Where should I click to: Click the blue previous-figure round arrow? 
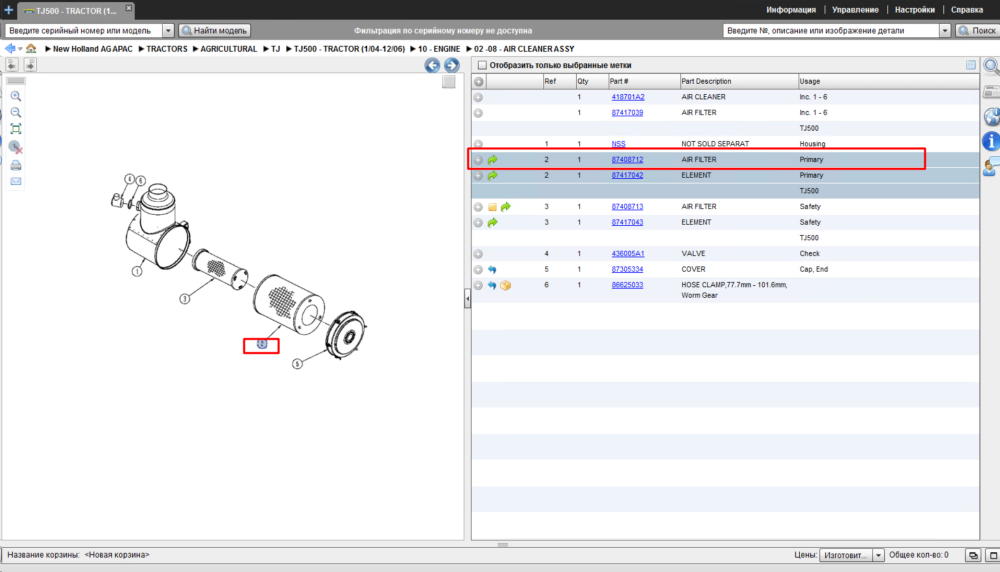click(x=432, y=65)
